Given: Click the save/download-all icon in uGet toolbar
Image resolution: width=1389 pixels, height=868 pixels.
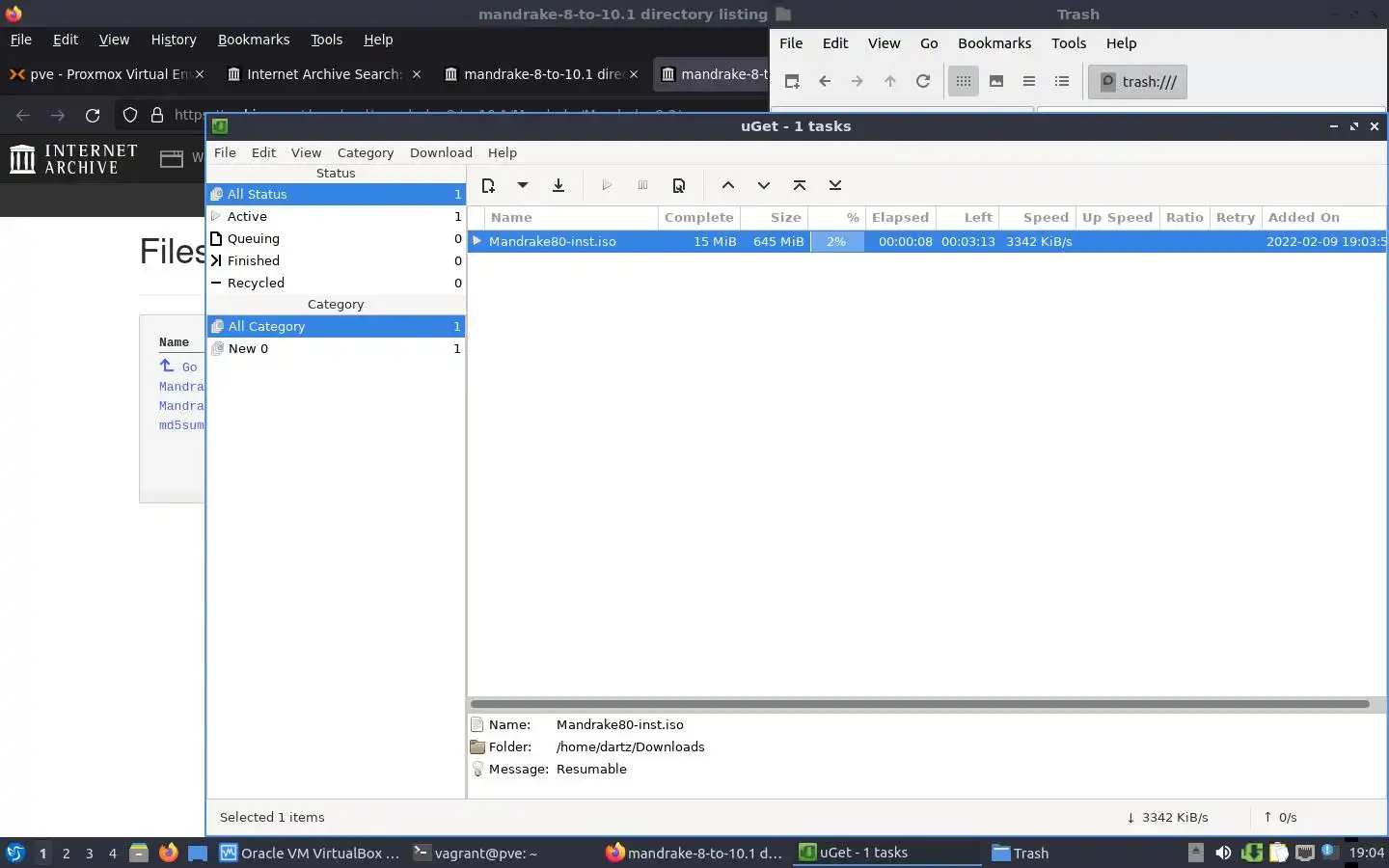Looking at the screenshot, I should 558,185.
